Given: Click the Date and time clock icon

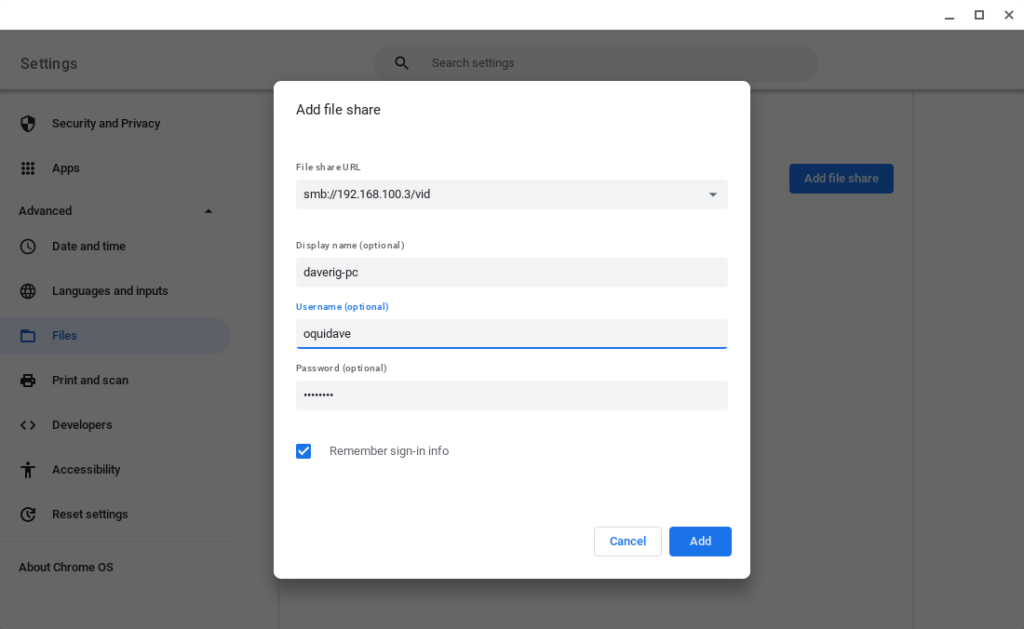Looking at the screenshot, I should (x=27, y=246).
